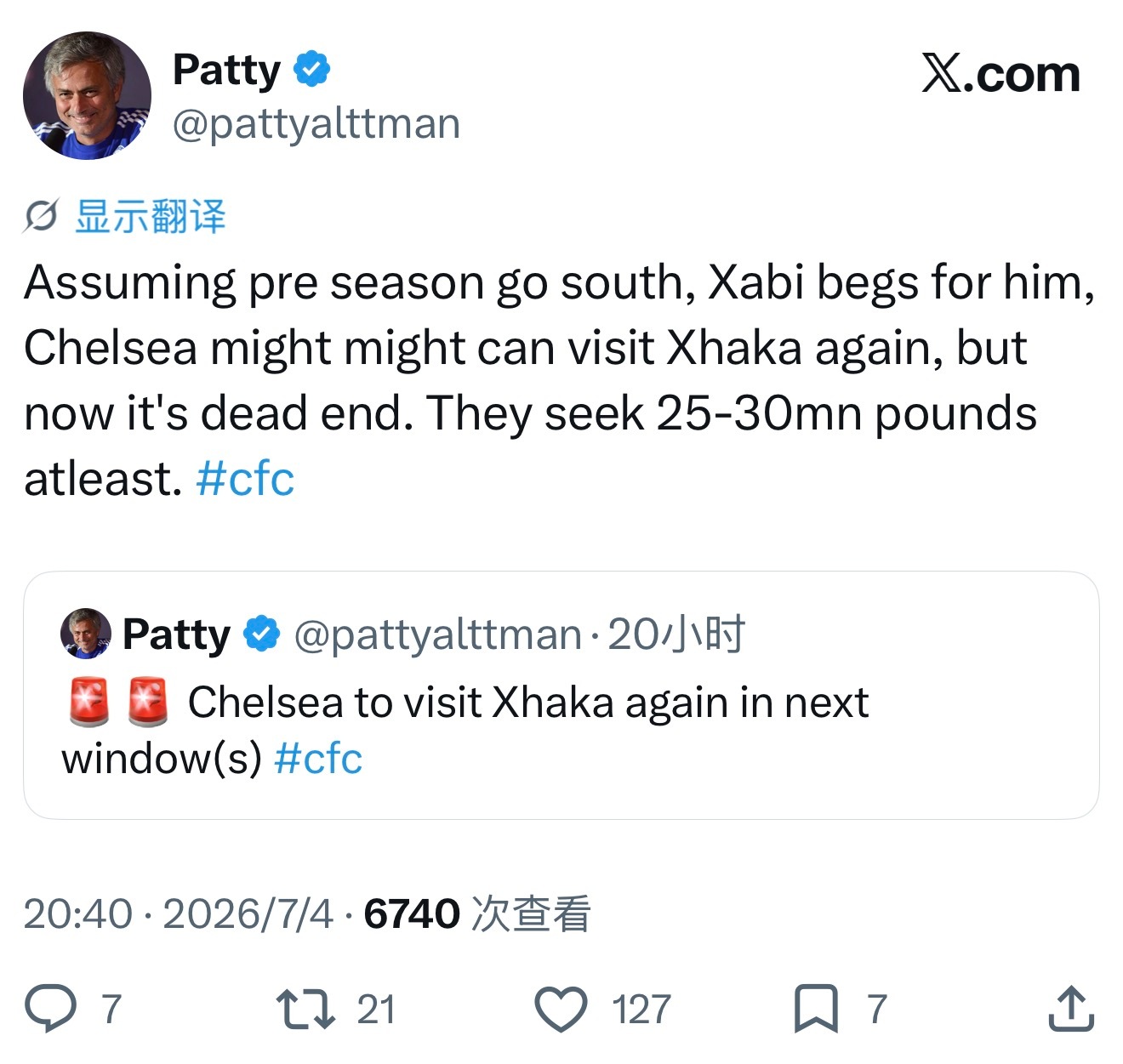Open the quoted tweet about Xhaka
The height and width of the screenshot is (1064, 1123).
pos(561,695)
